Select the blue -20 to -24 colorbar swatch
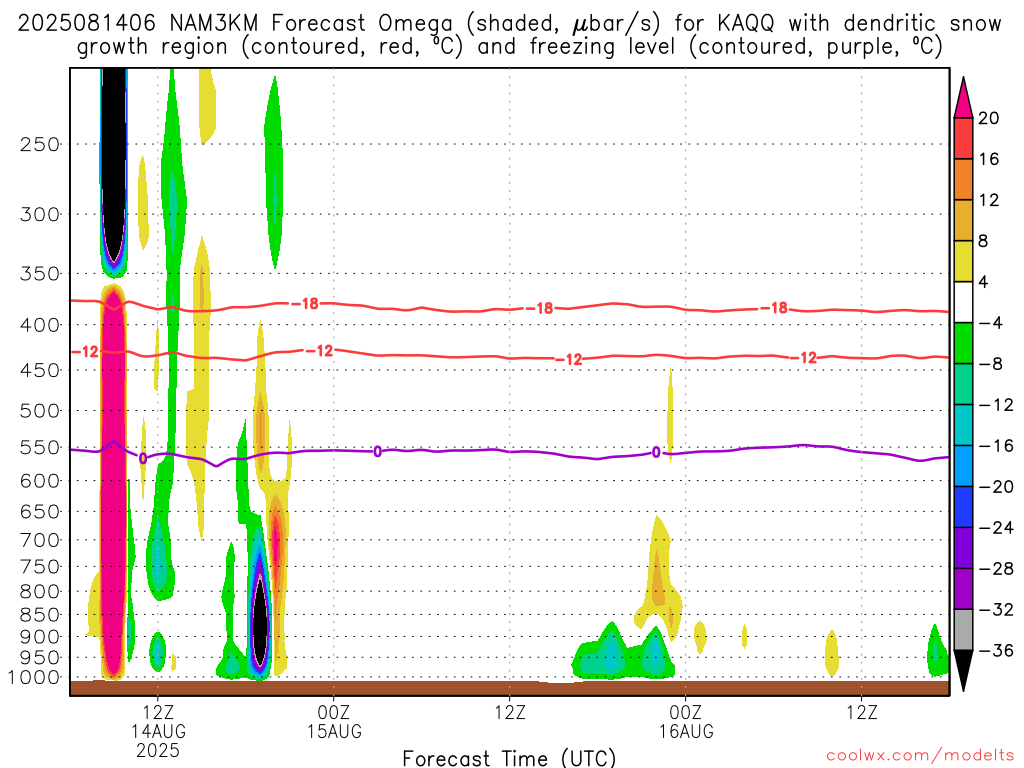This screenshot has width=1024, height=768. (x=963, y=507)
